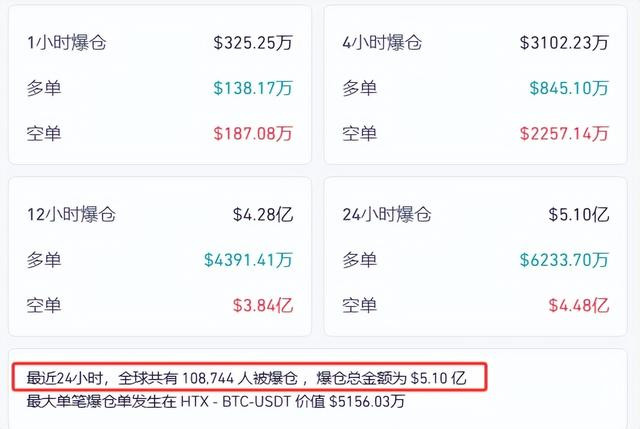Click the 12-hour 多单 value $4391.41万

pyautogui.click(x=248, y=260)
